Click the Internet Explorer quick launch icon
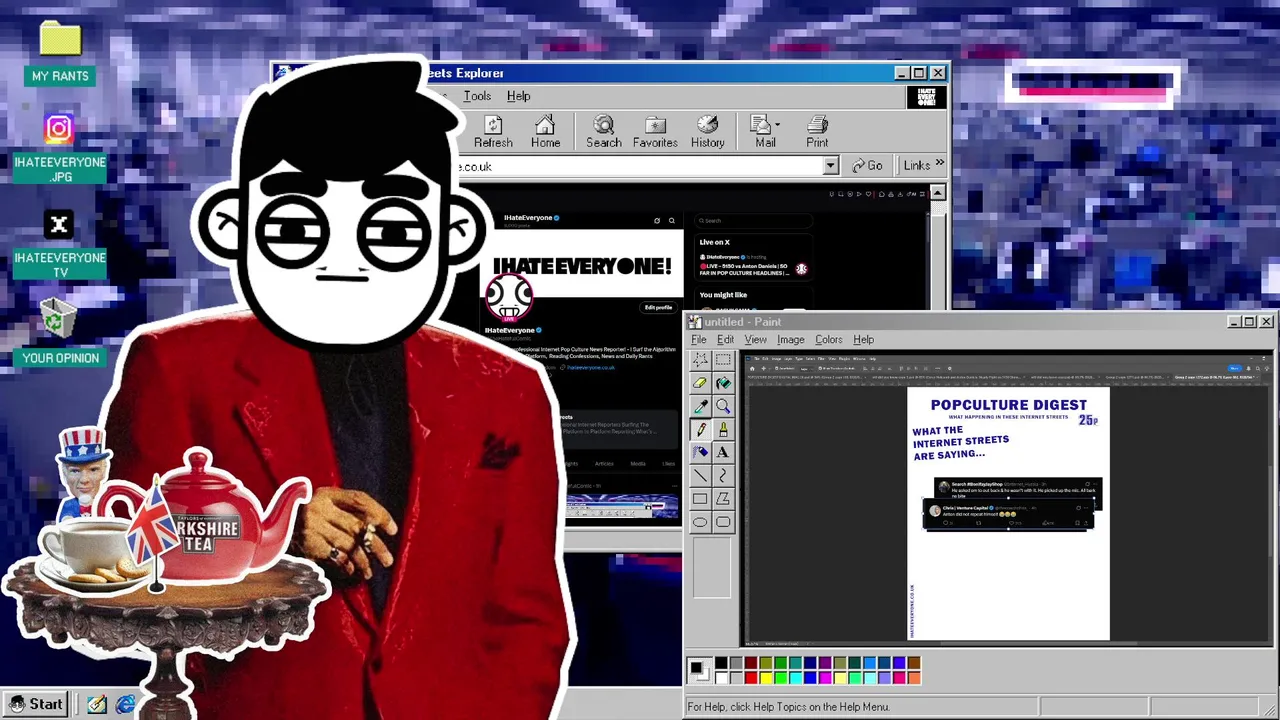Screen dimensions: 1280x720 pyautogui.click(x=125, y=704)
